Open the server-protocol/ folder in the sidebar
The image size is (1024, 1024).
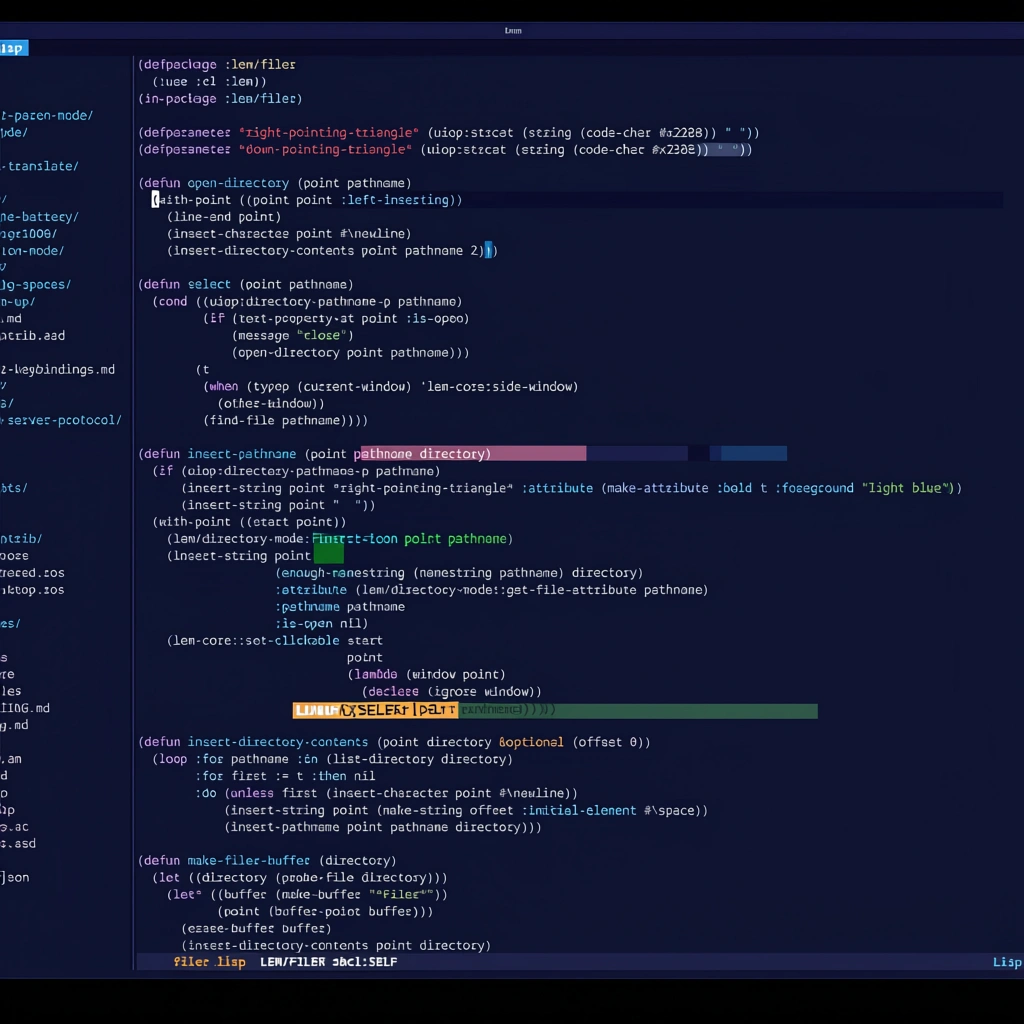click(62, 420)
